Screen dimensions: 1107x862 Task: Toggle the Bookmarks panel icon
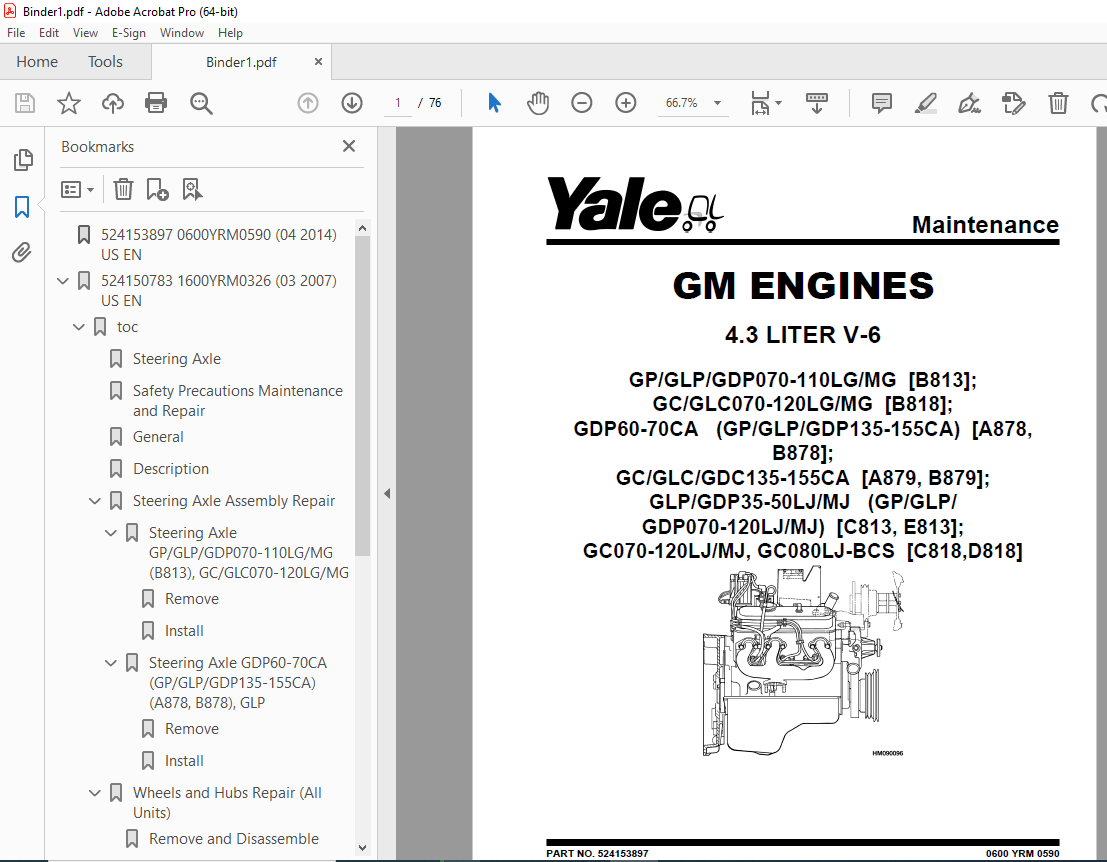22,207
